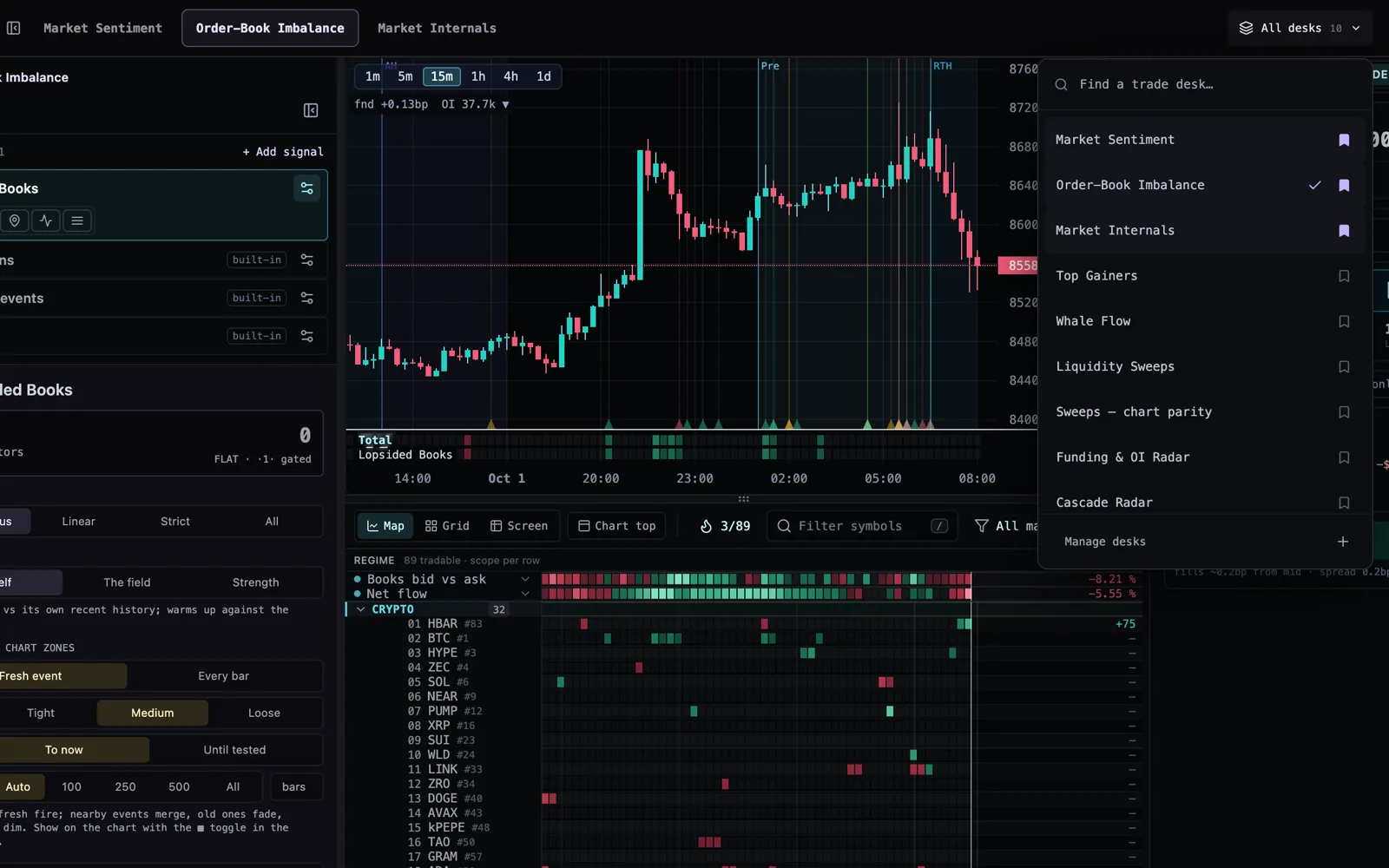Image resolution: width=1389 pixels, height=868 pixels.
Task: Expand the Books bid vs ask row chevron
Action: [525, 579]
